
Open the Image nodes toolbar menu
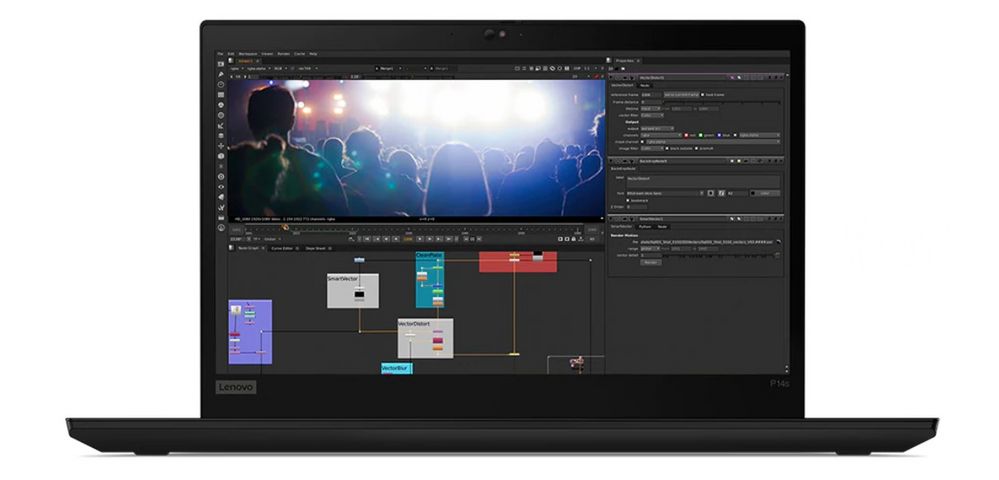[x=221, y=64]
